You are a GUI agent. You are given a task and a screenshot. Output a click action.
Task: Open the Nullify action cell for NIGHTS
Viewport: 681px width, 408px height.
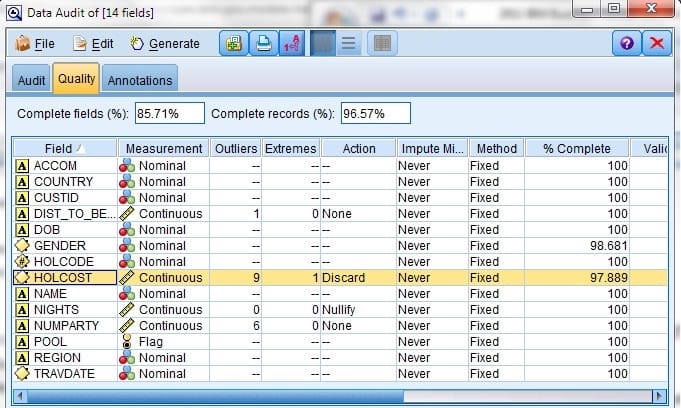point(358,310)
